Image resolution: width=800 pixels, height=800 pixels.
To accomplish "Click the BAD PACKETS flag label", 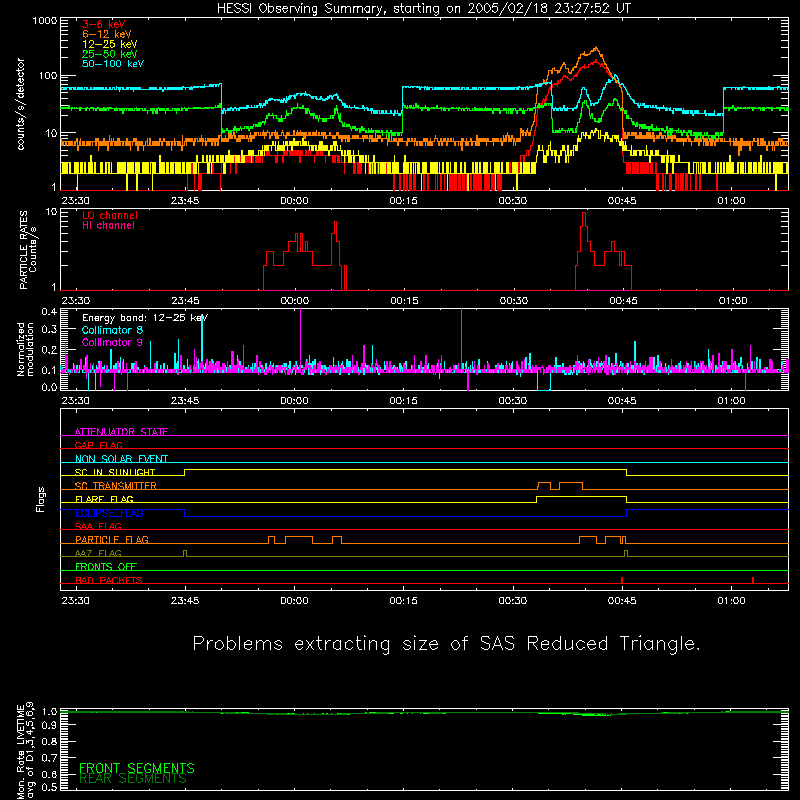I will click(109, 580).
